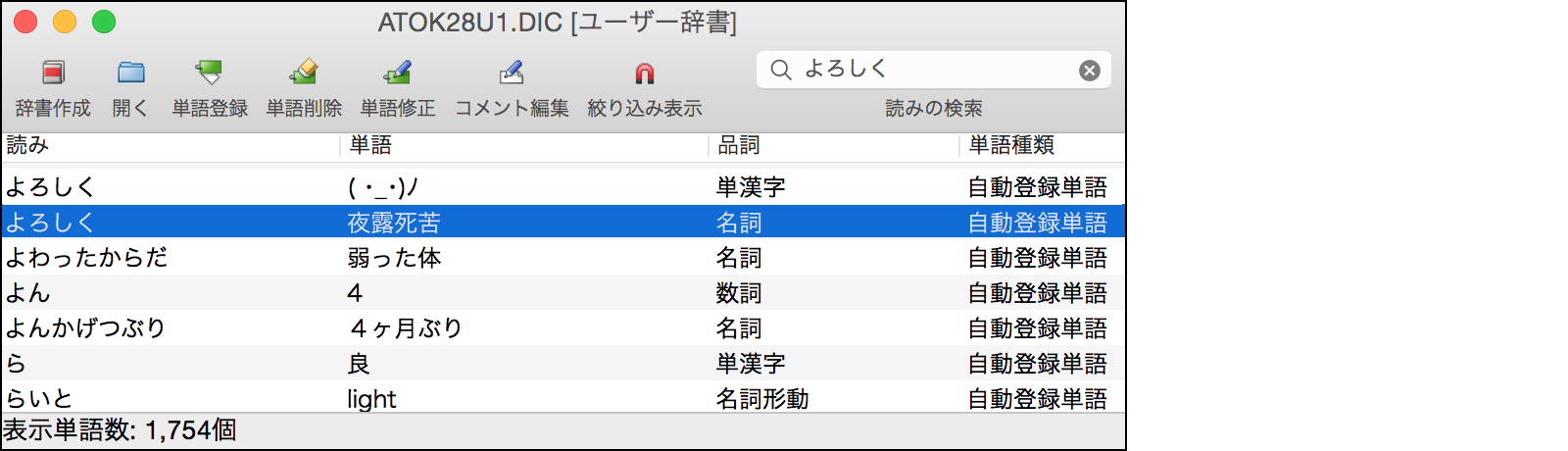Click the 単語削除 (delete word) icon
1568x451 pixels.
click(x=304, y=73)
